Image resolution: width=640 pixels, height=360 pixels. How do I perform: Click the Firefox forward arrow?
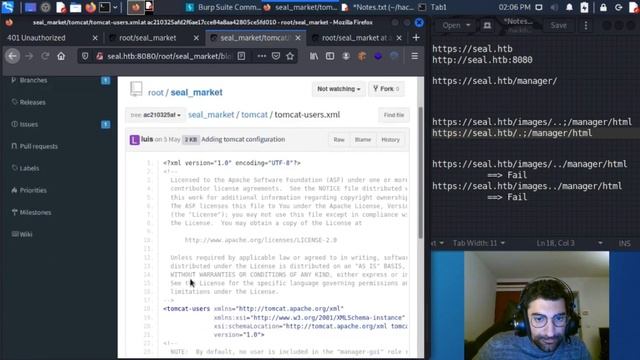[29, 56]
